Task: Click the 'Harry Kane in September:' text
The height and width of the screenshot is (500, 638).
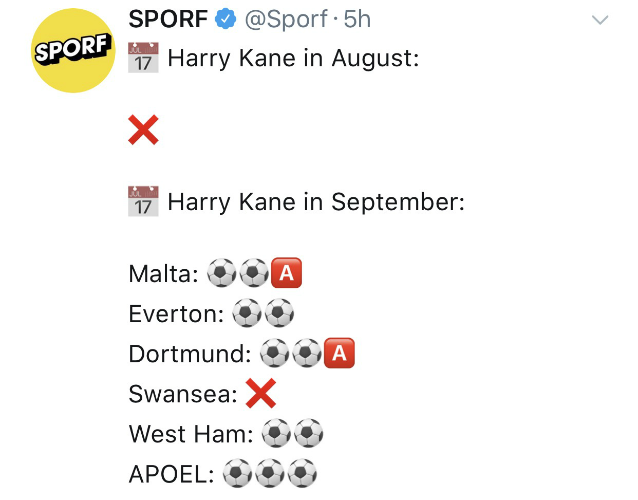Action: [316, 202]
